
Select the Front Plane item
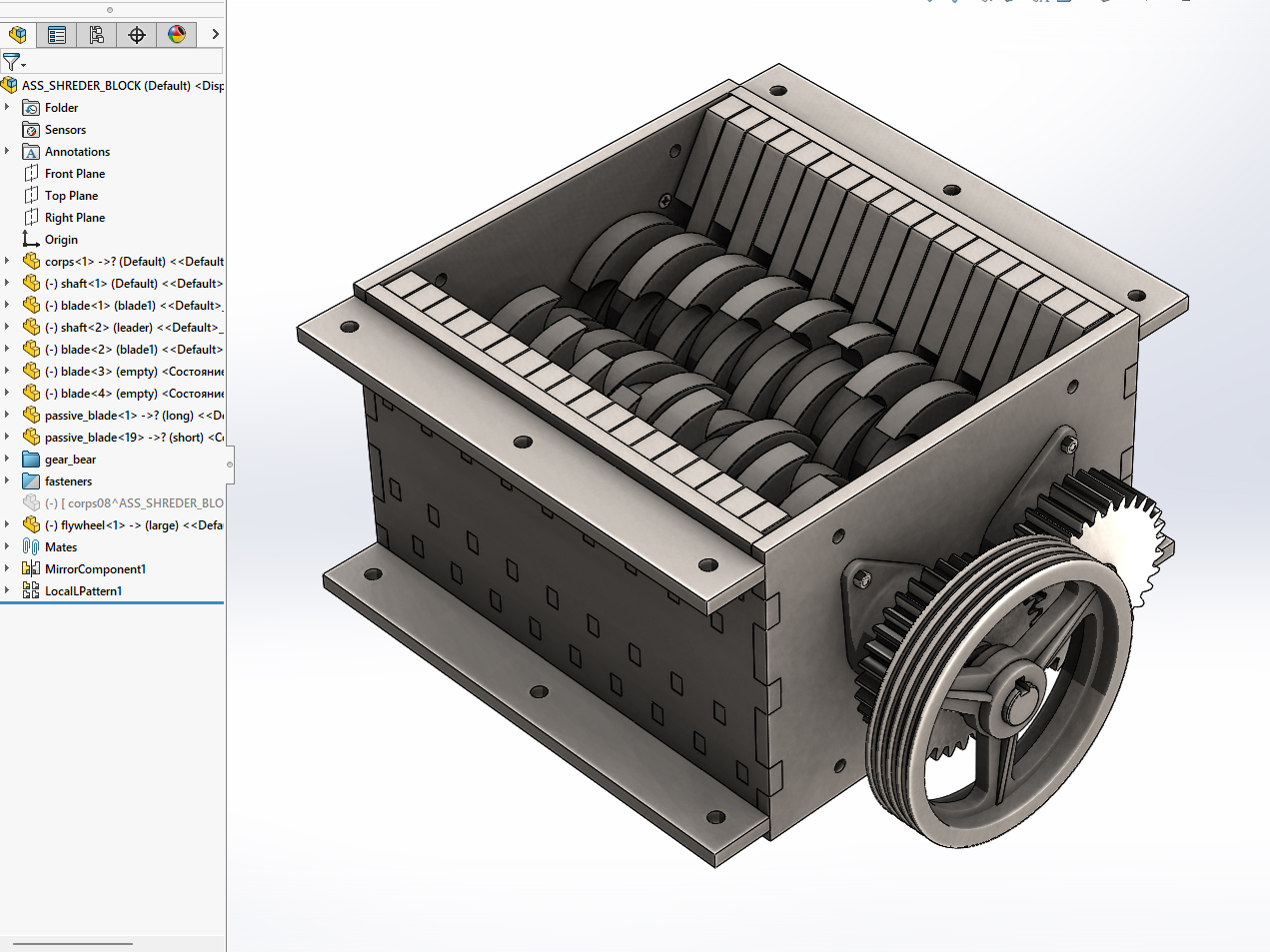coord(75,174)
